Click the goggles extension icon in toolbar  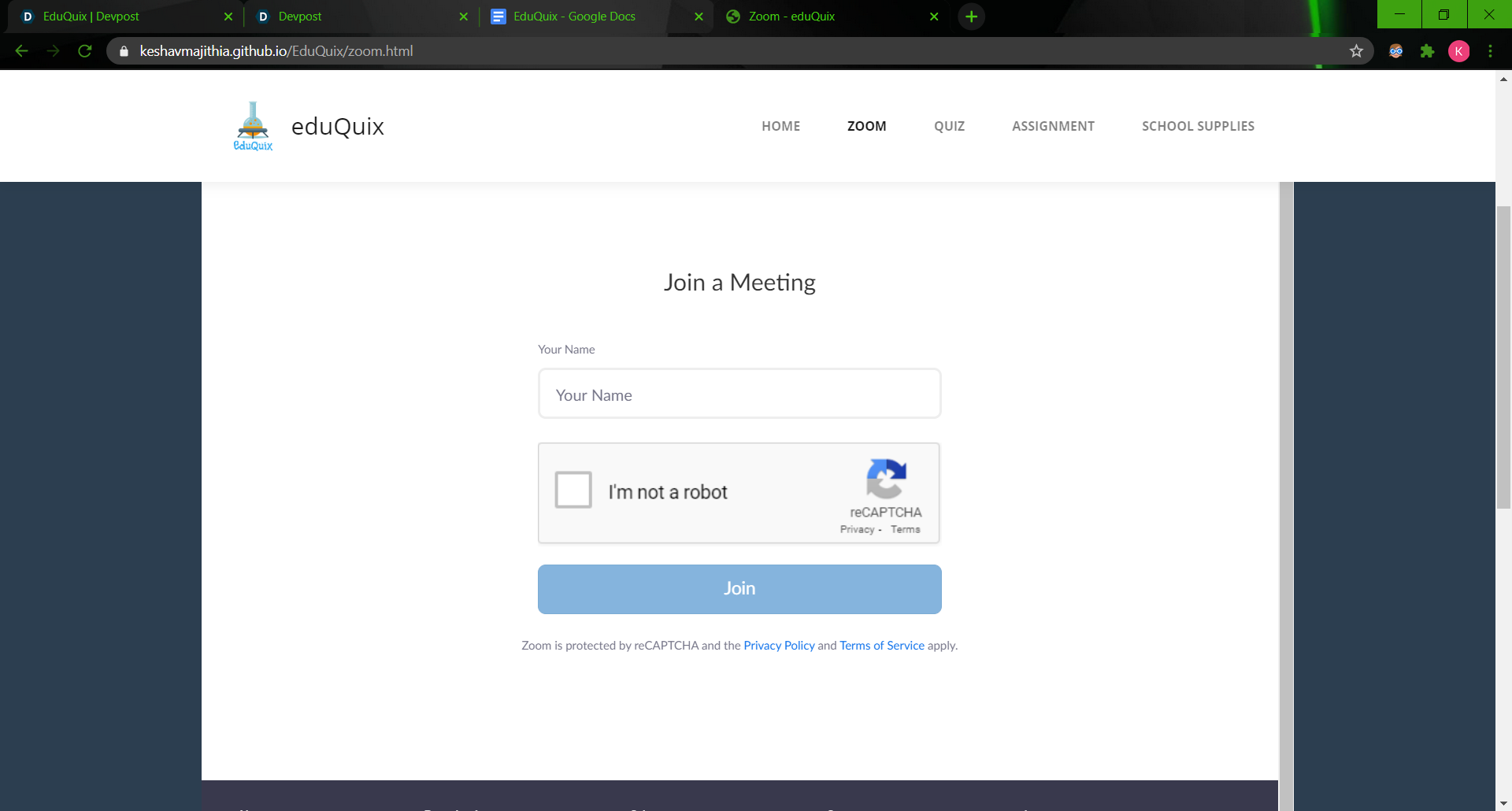coord(1395,51)
